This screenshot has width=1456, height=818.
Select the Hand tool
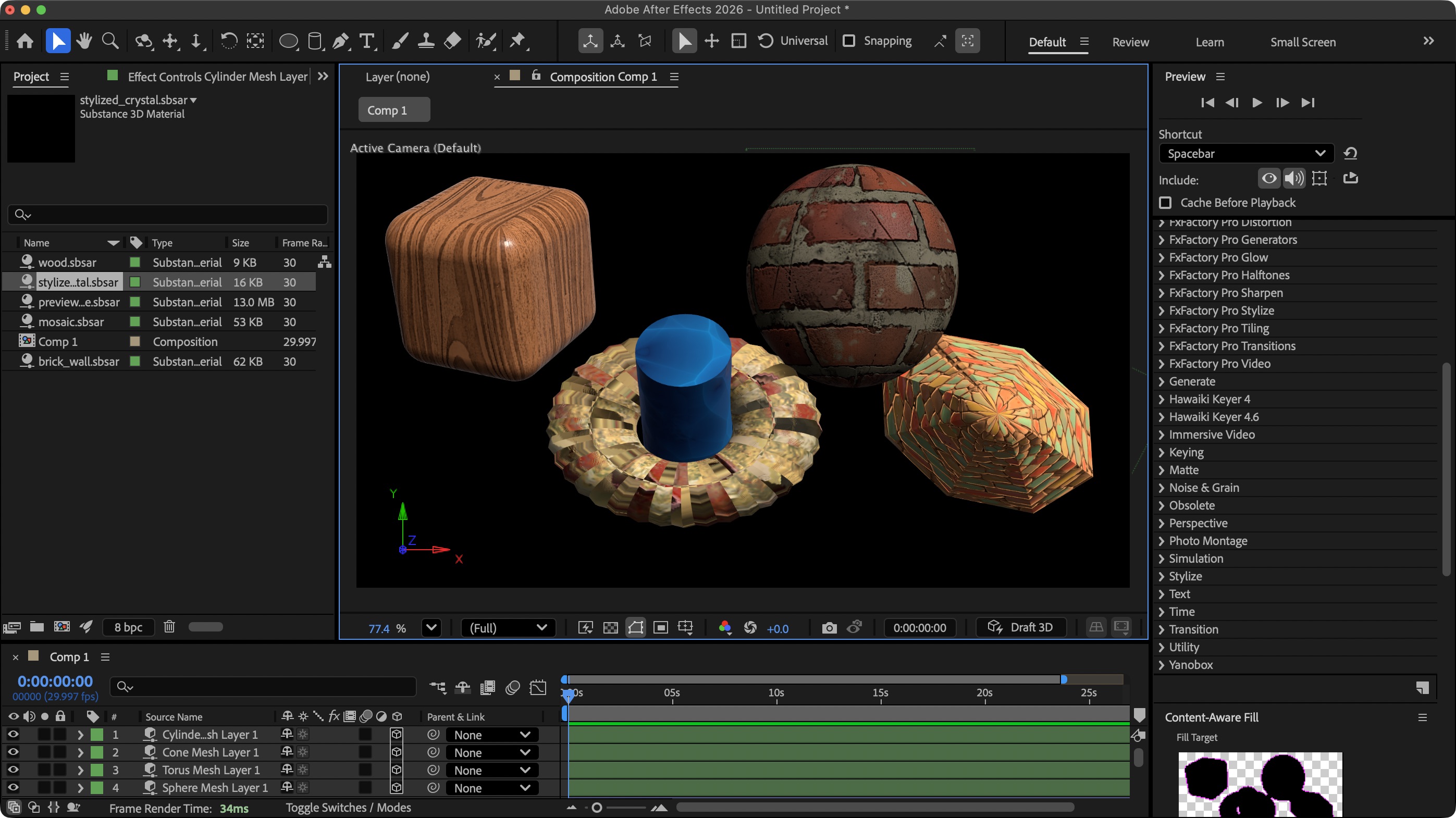click(84, 40)
